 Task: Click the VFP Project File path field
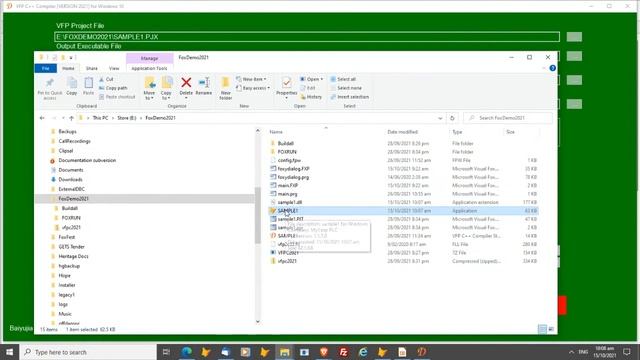307,37
